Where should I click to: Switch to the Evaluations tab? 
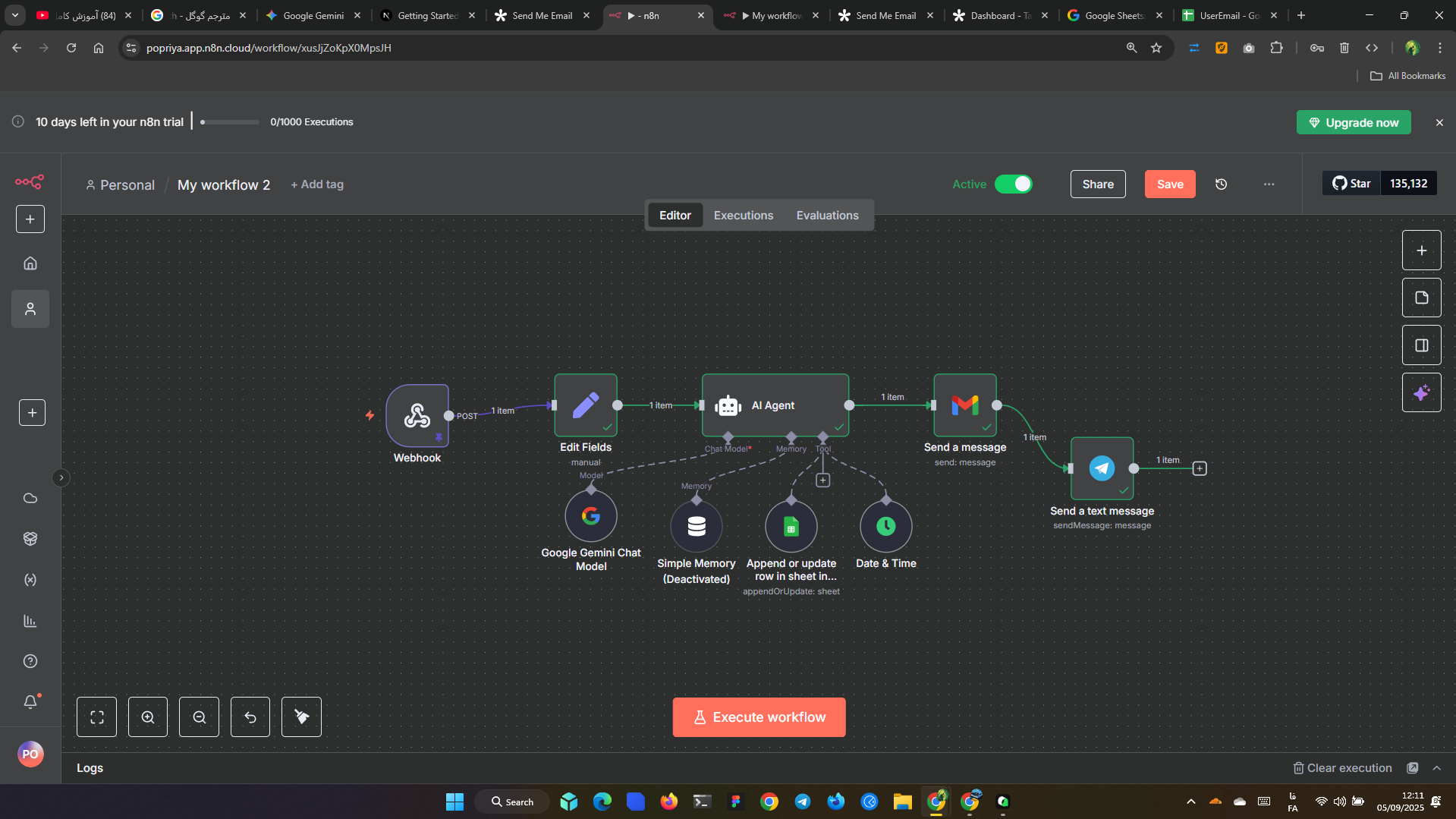coord(827,216)
